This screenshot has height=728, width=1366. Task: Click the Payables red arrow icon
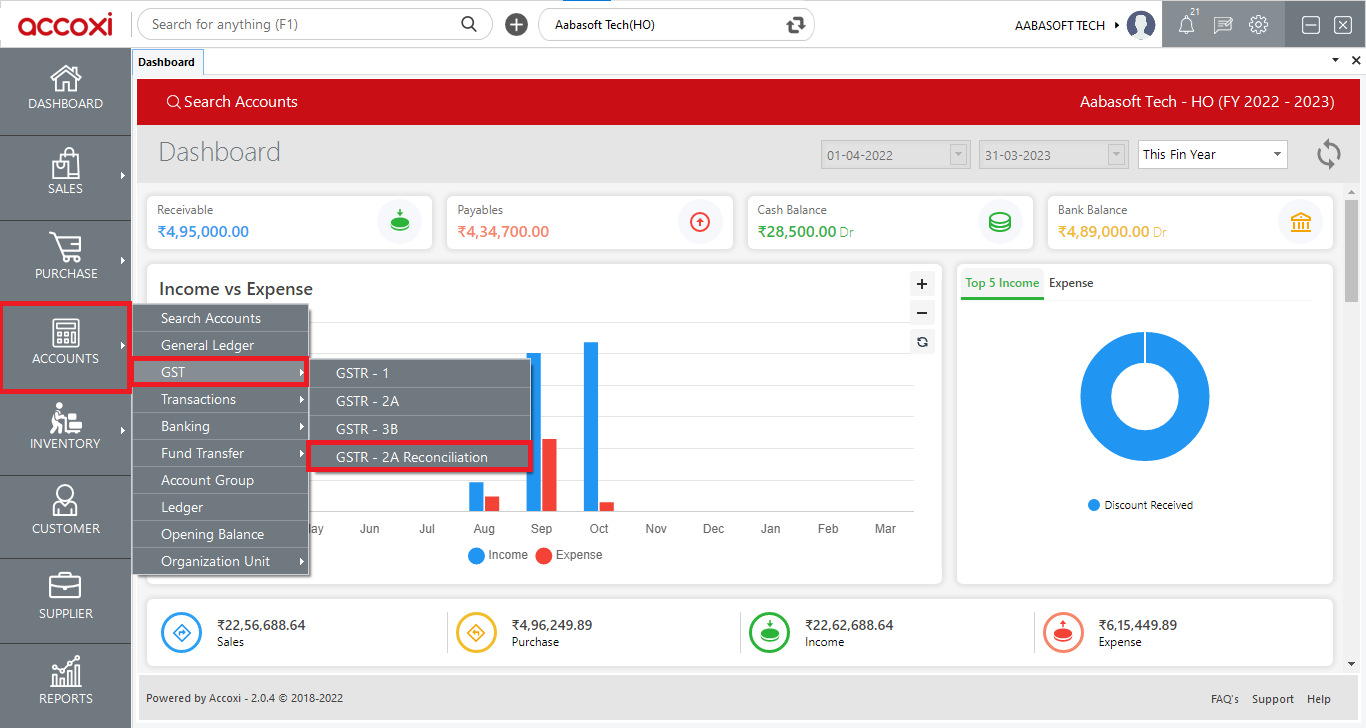click(700, 222)
